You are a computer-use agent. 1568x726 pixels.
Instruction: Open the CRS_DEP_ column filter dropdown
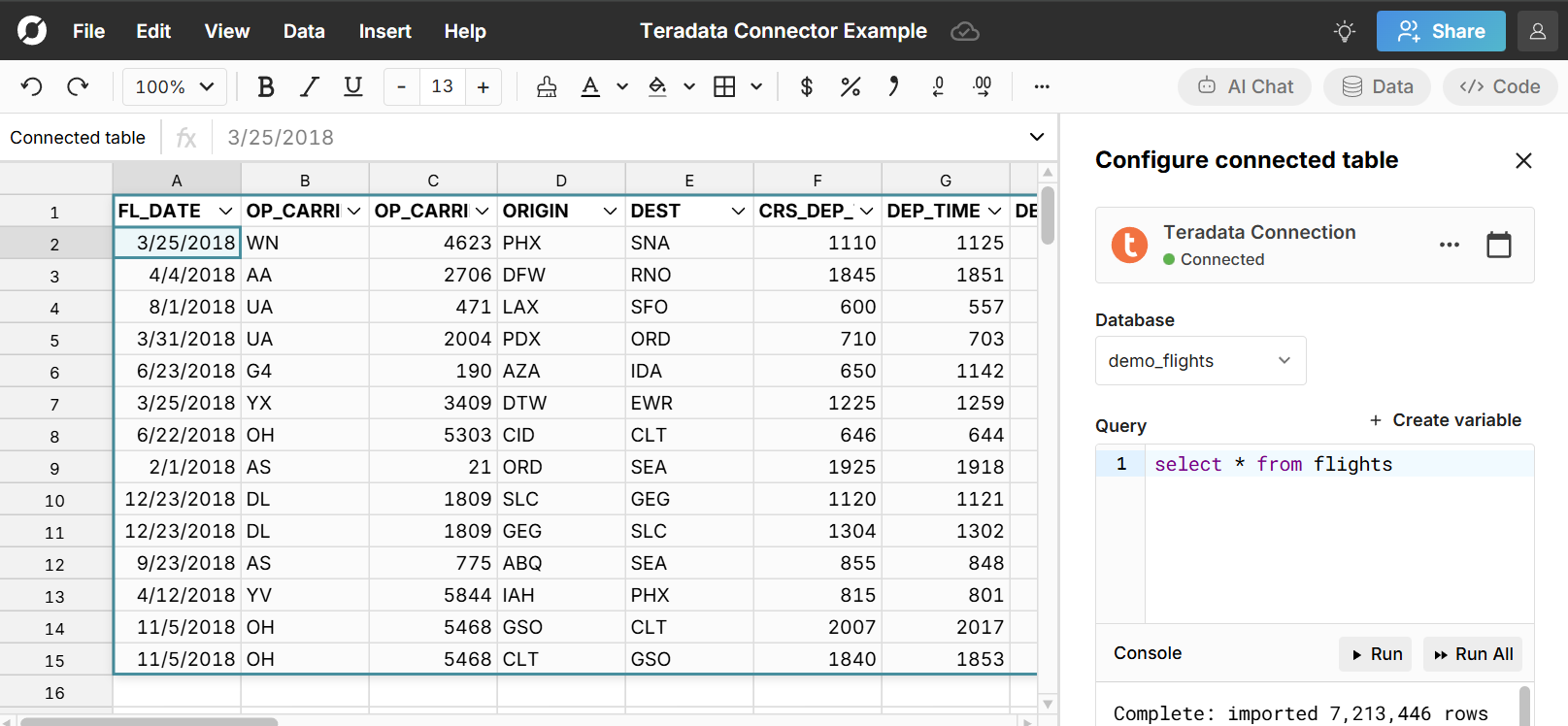(x=866, y=211)
